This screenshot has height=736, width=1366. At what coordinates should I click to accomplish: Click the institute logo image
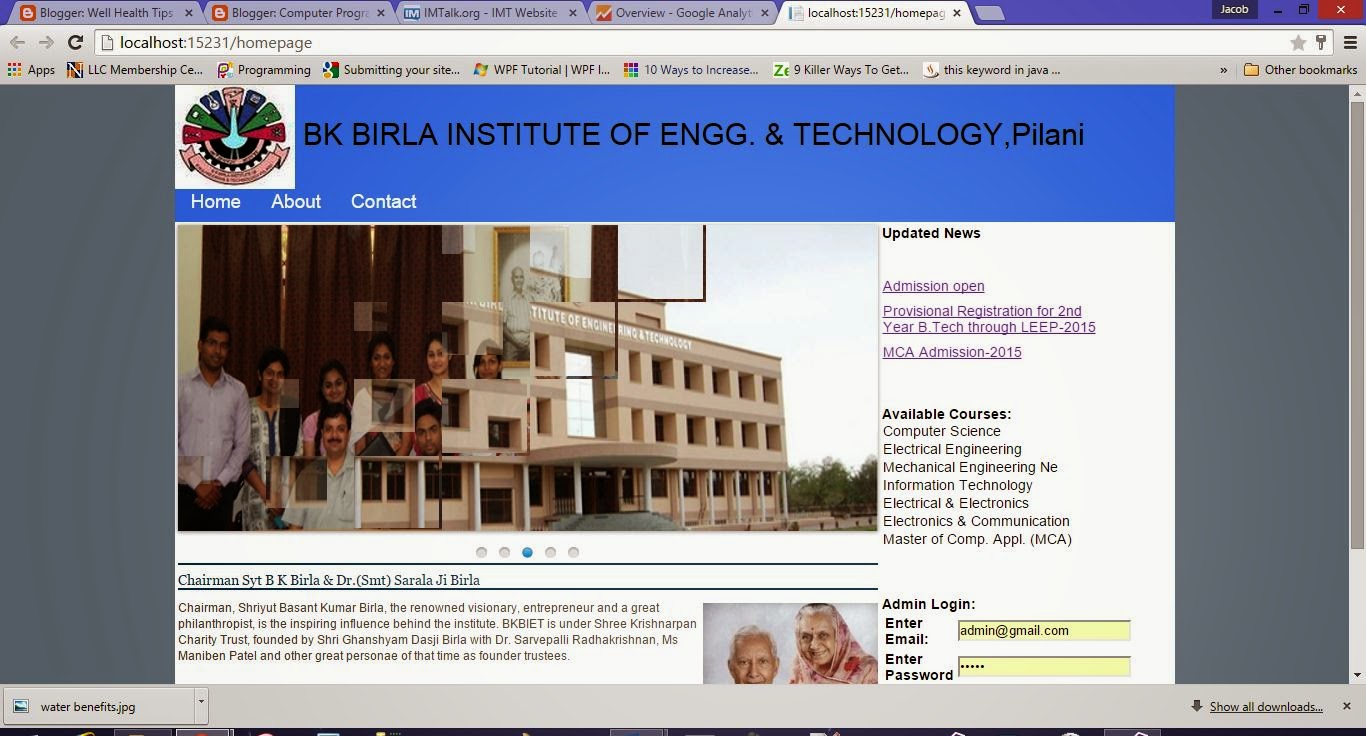(235, 137)
